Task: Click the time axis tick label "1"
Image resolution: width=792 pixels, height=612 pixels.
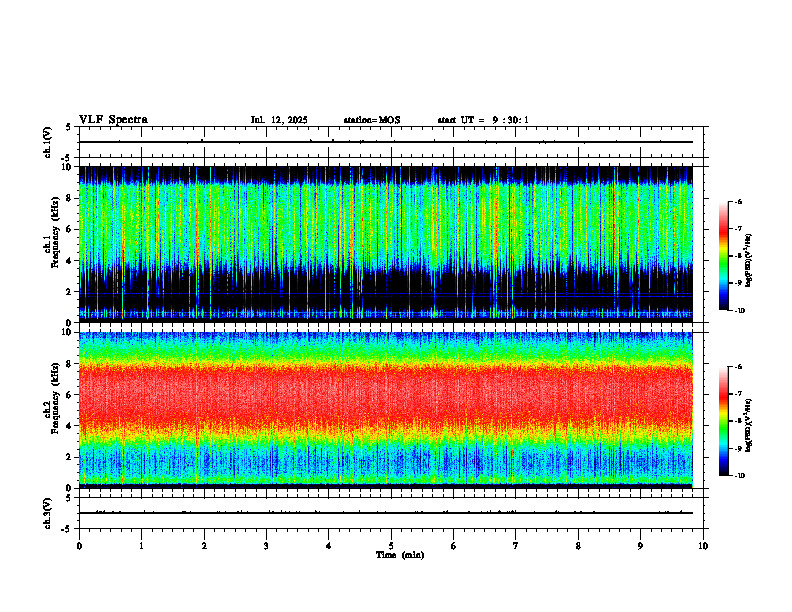Action: click(141, 546)
